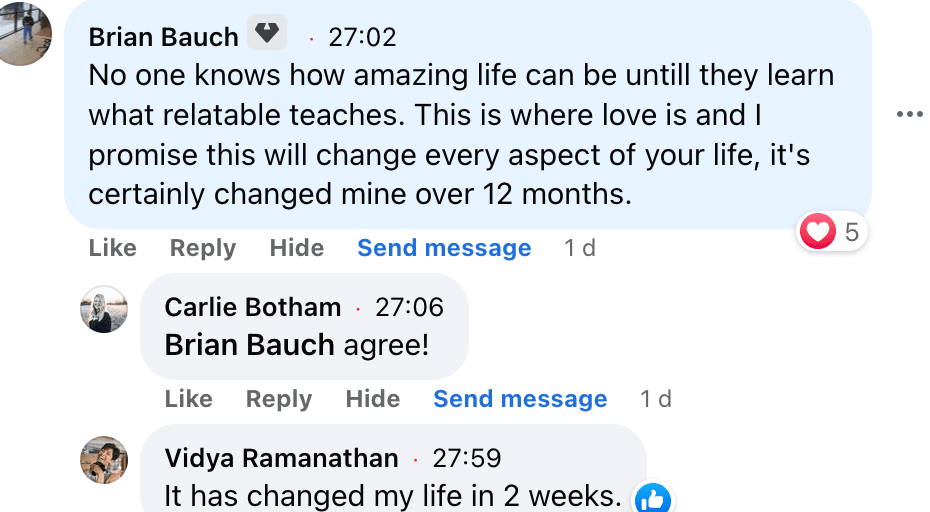The image size is (930, 512).
Task: Click the Carlie Botham author name
Action: [x=253, y=307]
